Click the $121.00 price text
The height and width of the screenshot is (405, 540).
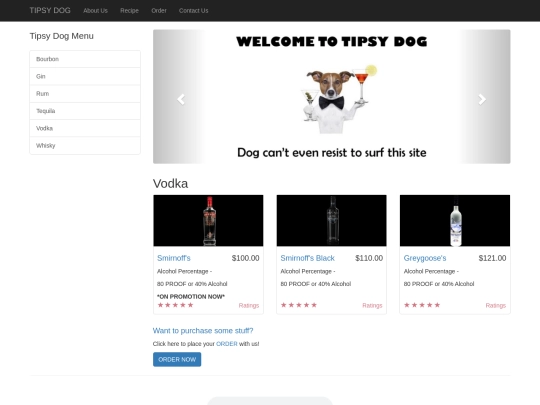coord(492,258)
